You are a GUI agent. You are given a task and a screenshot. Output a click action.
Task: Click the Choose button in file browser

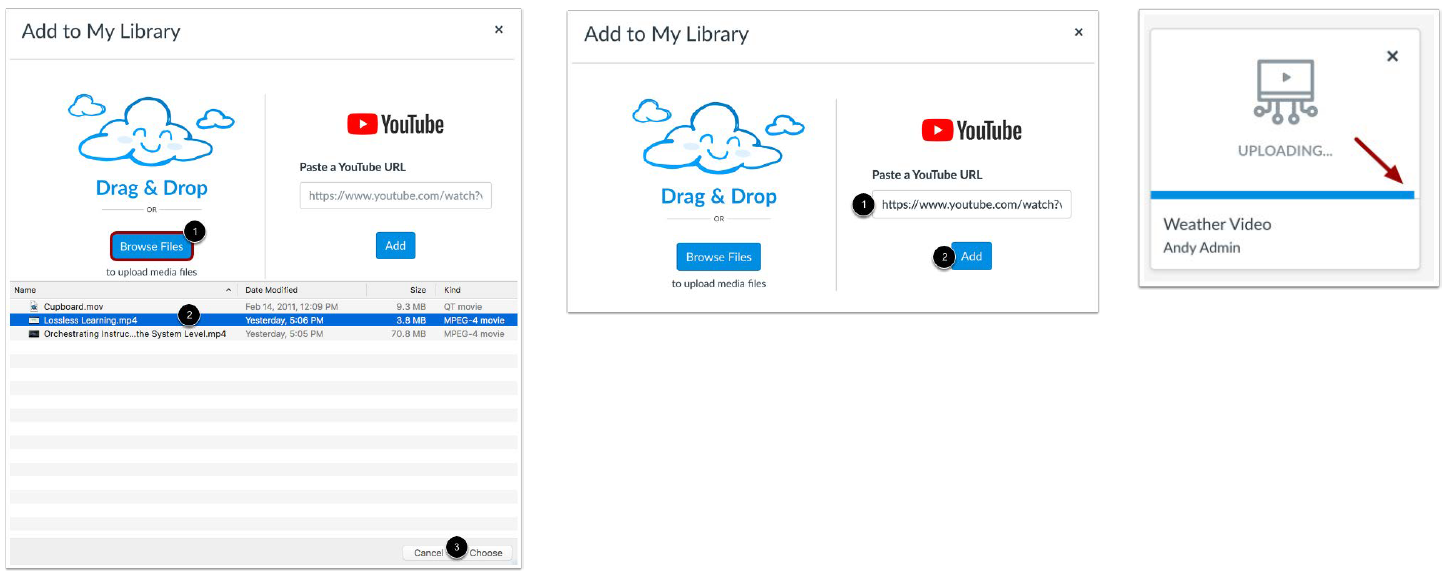tap(487, 553)
